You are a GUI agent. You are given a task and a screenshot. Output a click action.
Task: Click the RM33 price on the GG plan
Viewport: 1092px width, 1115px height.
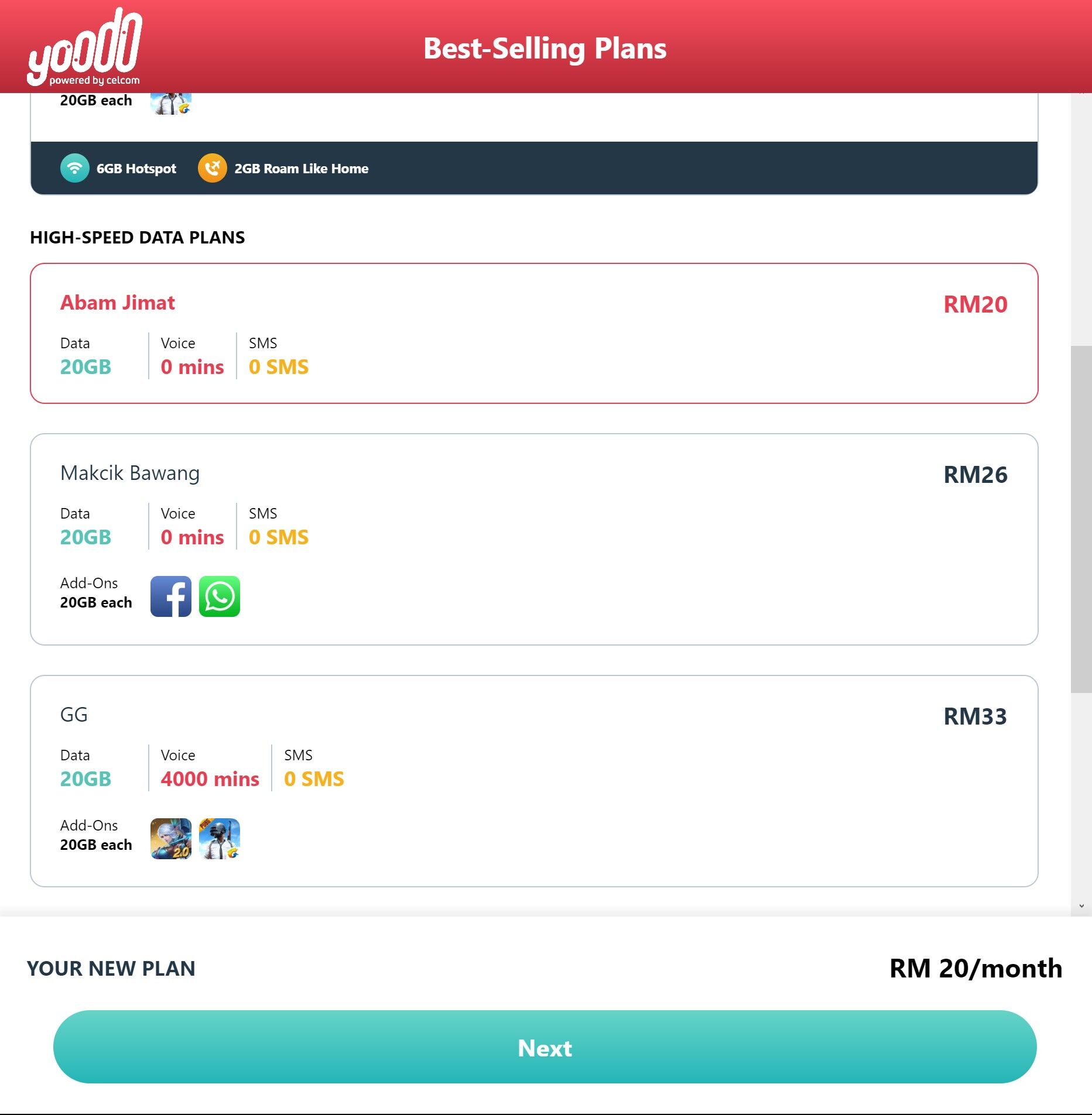(x=975, y=716)
